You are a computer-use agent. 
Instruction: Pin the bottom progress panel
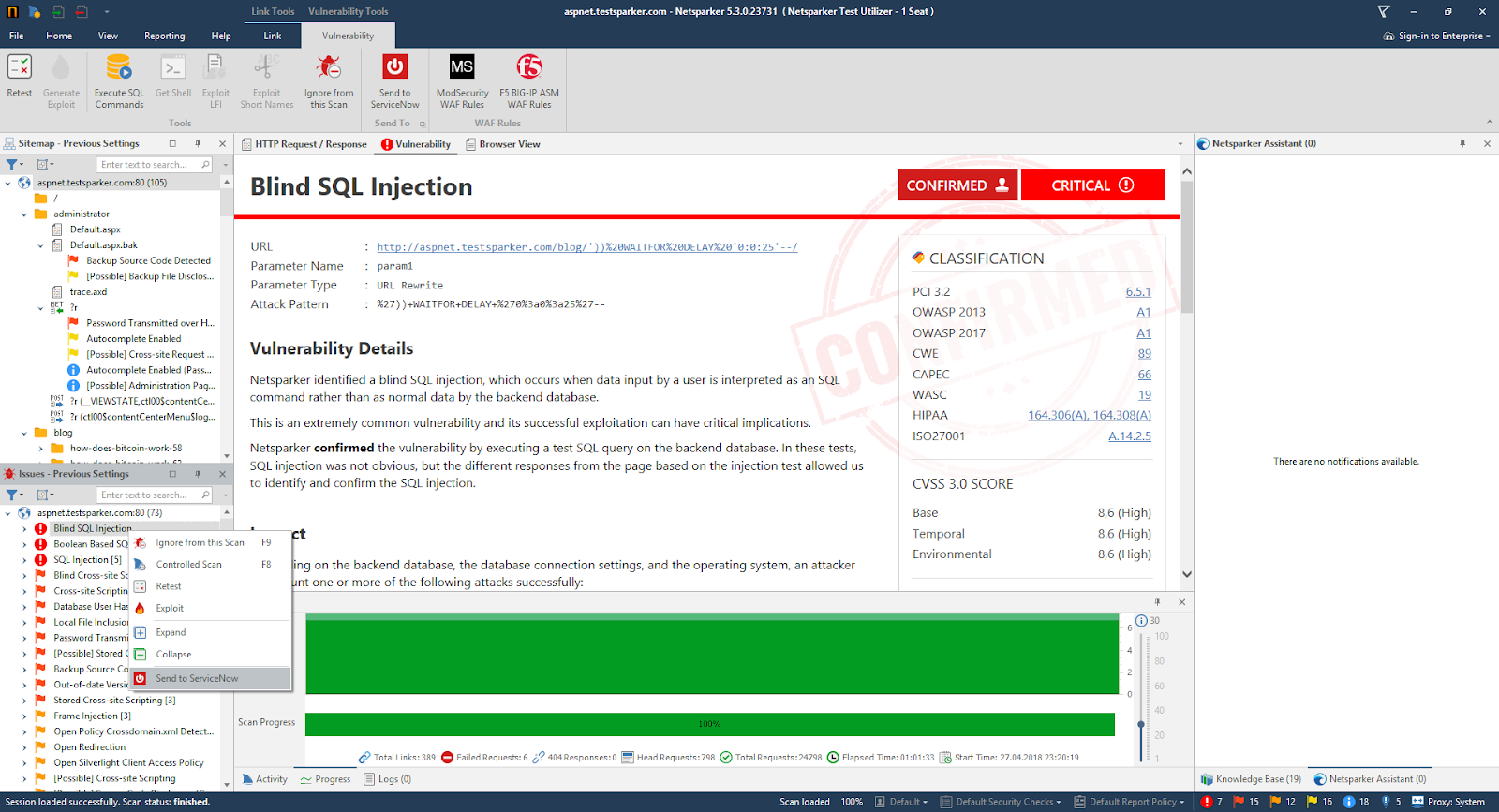(x=1158, y=602)
